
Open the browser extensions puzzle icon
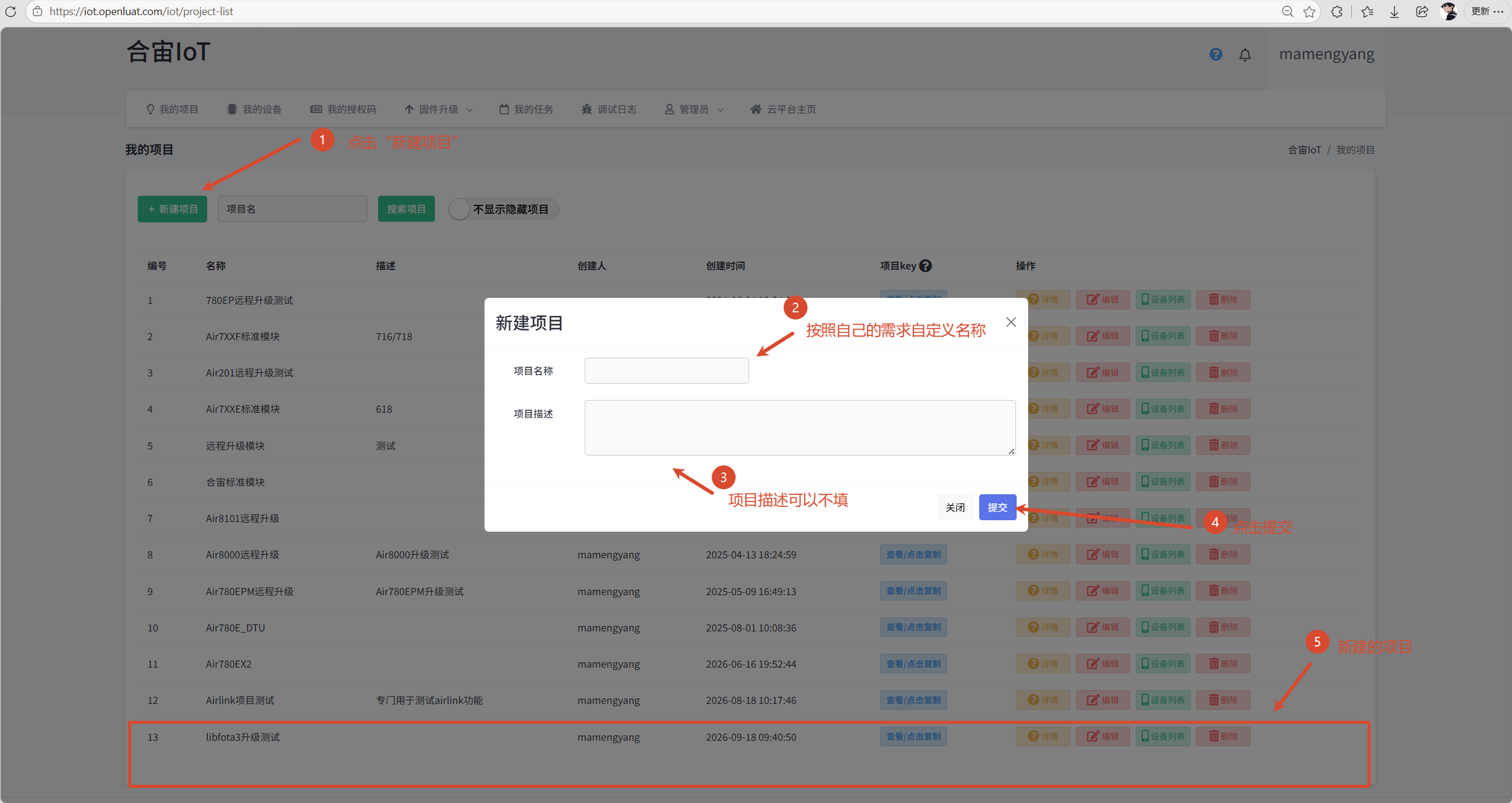tap(1337, 11)
